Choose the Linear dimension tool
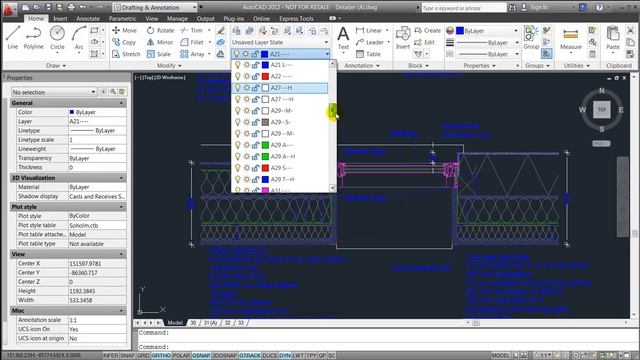Image resolution: width=640 pixels, height=360 pixels. click(369, 30)
